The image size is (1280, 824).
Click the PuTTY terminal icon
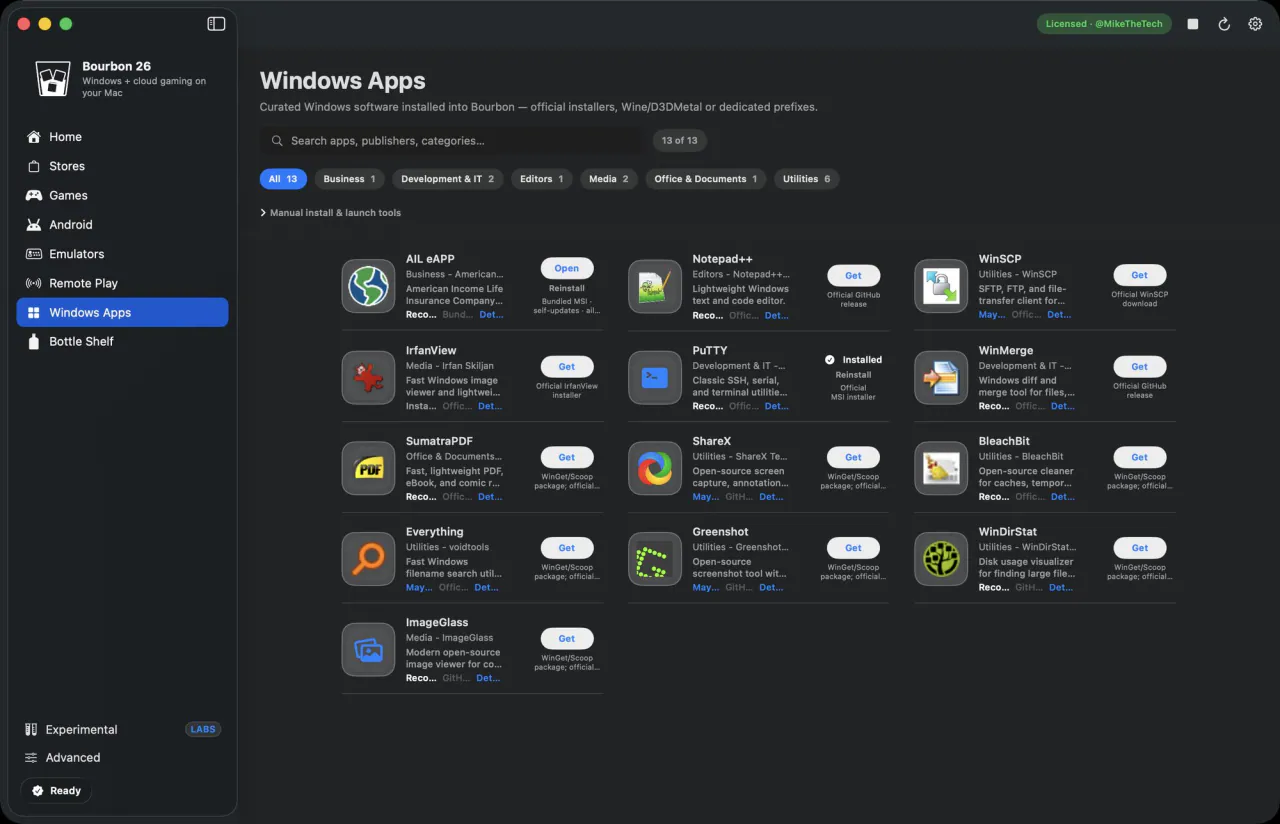655,377
